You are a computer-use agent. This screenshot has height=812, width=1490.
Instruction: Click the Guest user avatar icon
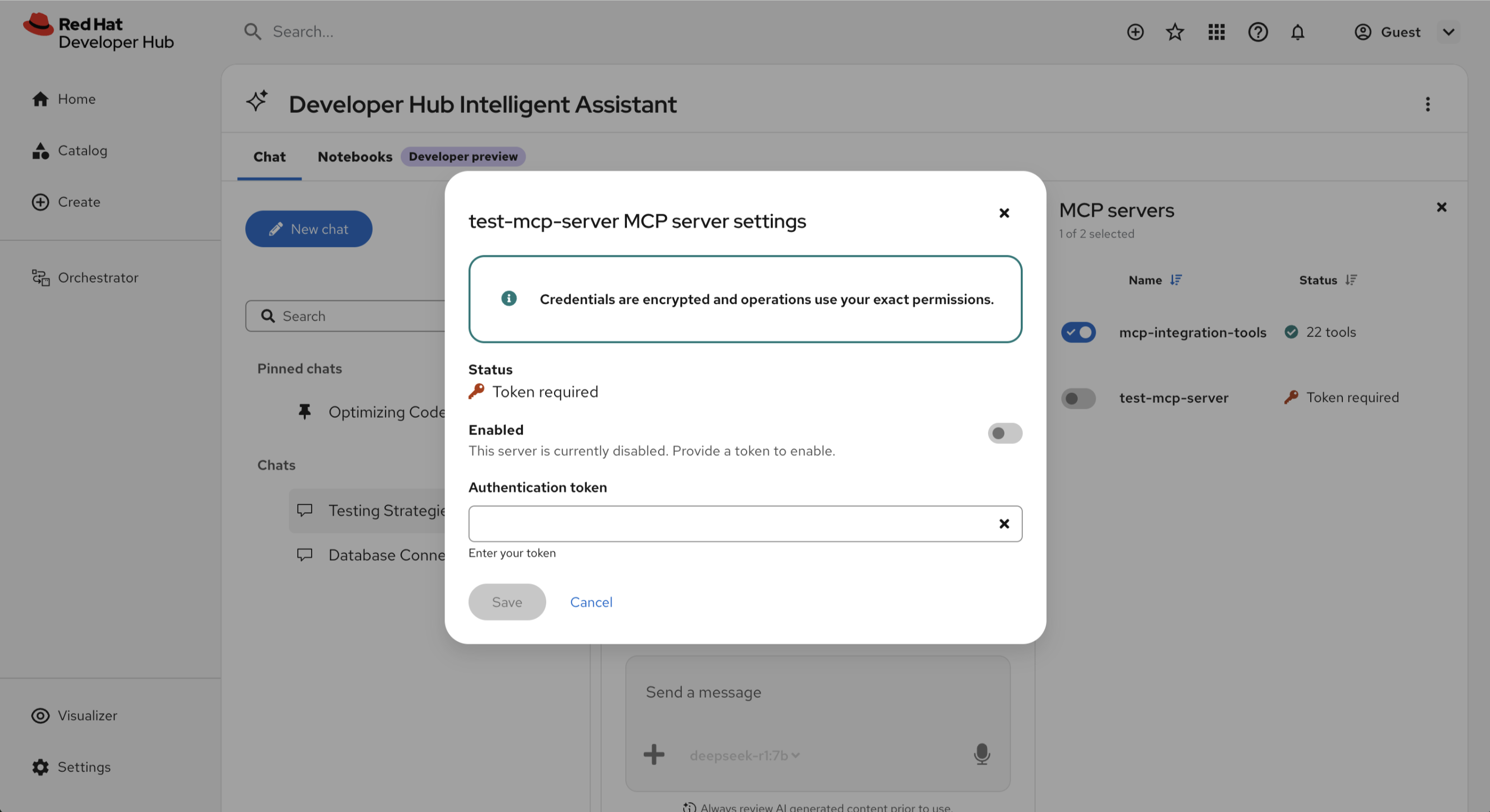click(x=1363, y=32)
